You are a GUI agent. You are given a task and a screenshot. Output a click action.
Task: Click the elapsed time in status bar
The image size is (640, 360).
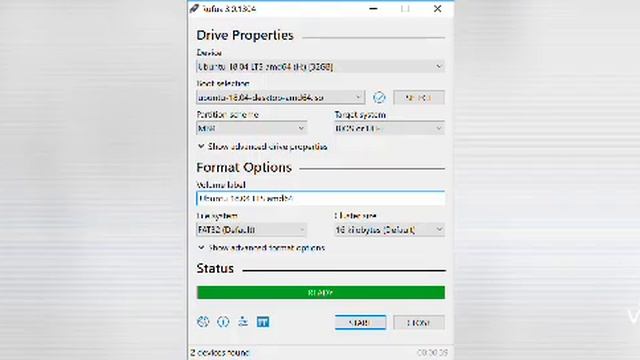coord(432,353)
